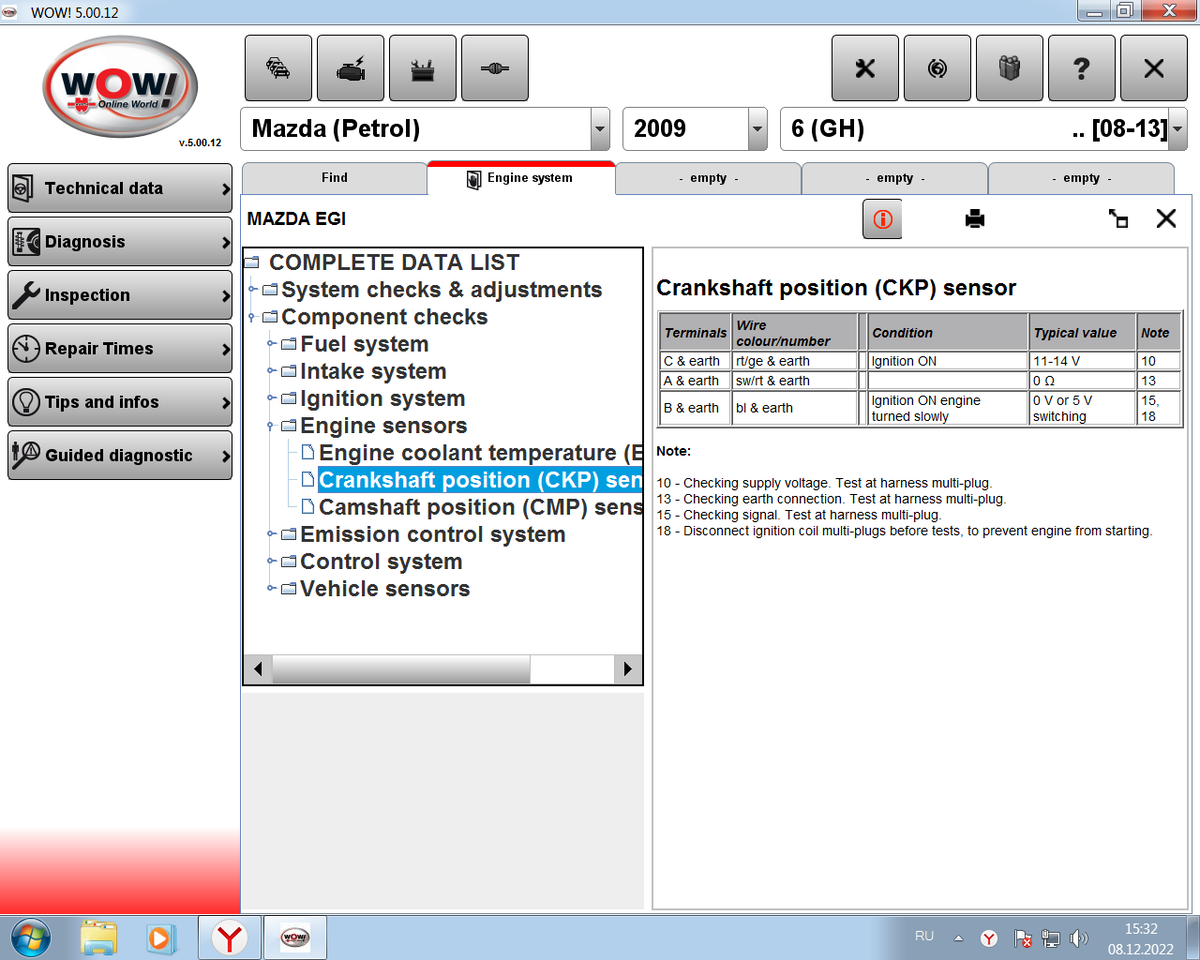
Task: Click the 'Typical value' column header
Action: point(1082,332)
